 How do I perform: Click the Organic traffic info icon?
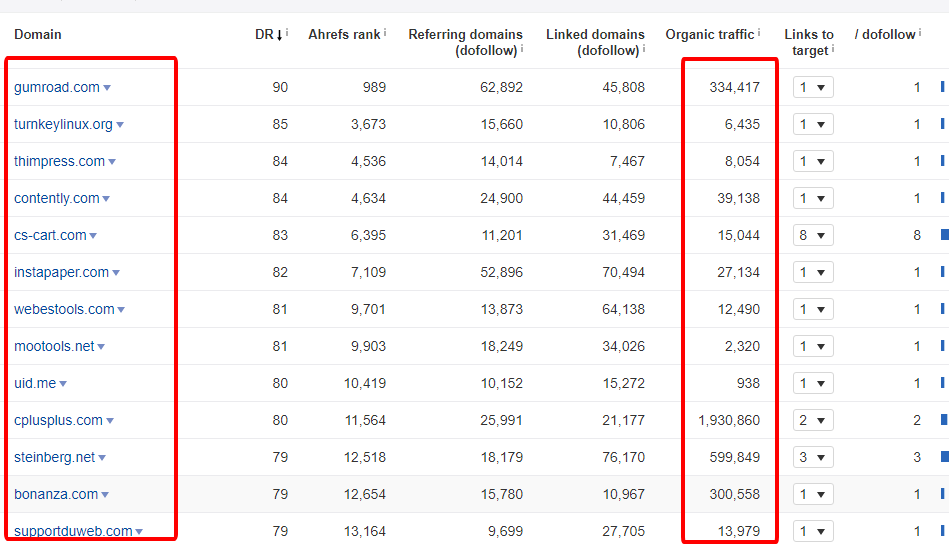(x=759, y=32)
